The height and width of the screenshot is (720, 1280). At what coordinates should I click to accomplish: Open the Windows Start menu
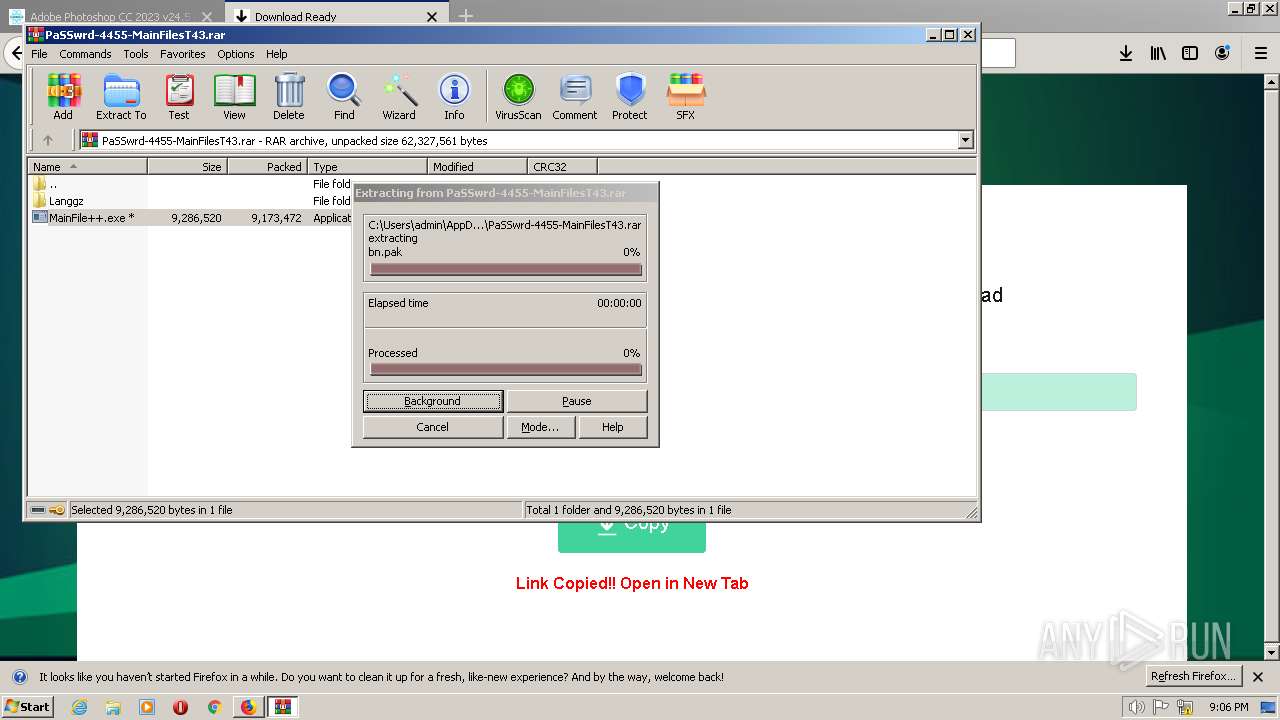pyautogui.click(x=27, y=707)
